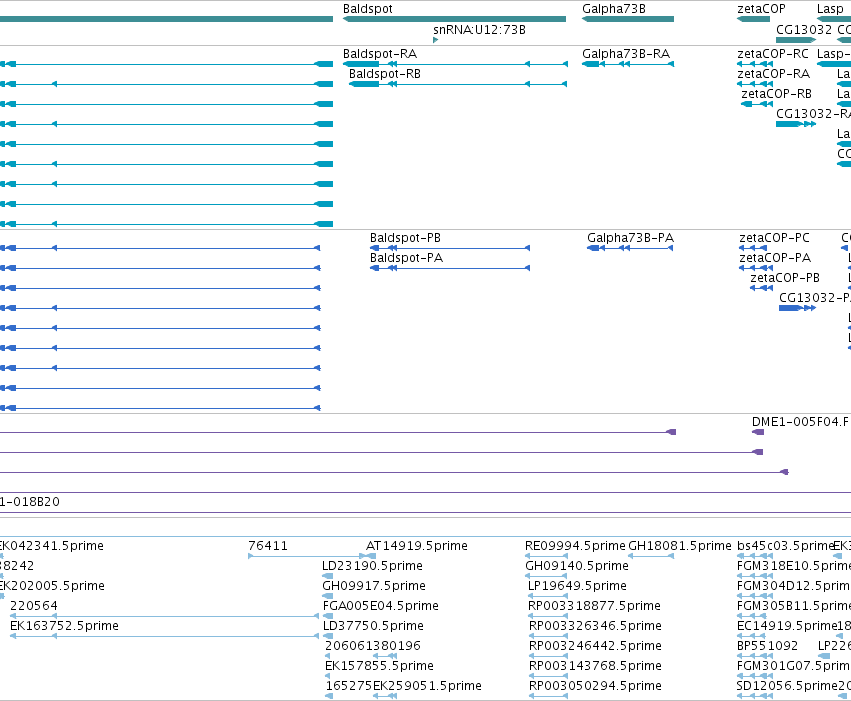The image size is (851, 701).
Task: Open the Galpha73B-PA protein feature
Action: pyautogui.click(x=630, y=248)
